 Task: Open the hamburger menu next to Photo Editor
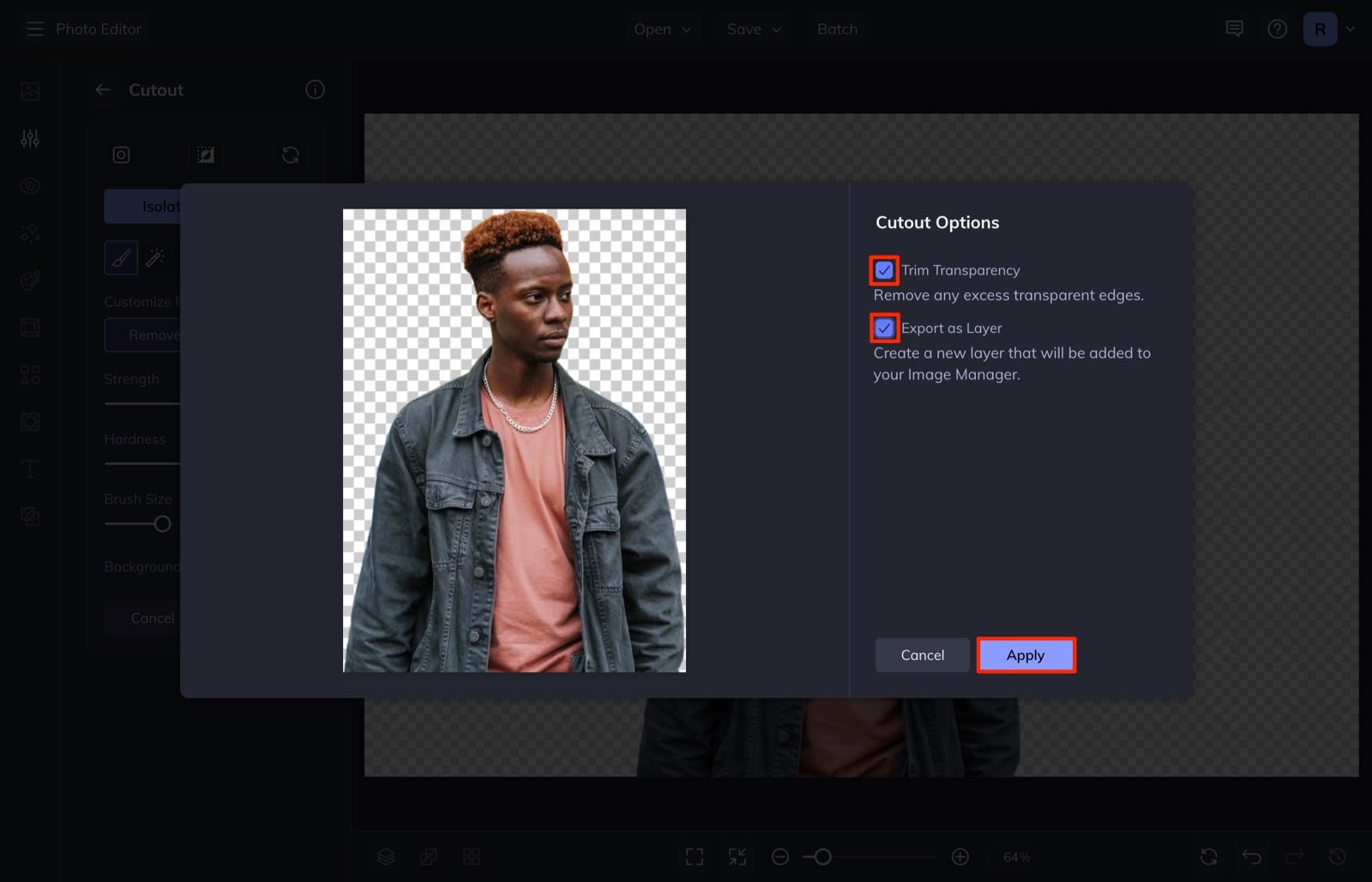point(35,29)
